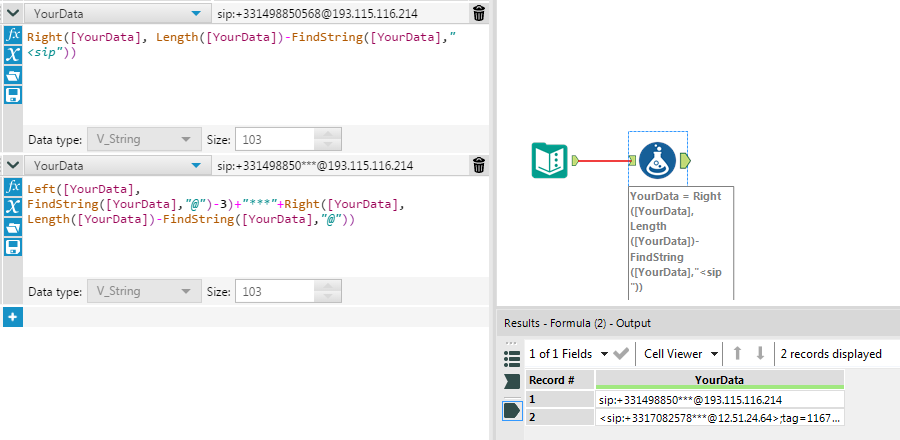Move to previous record with up arrow
Image resolution: width=900 pixels, height=440 pixels.
pyautogui.click(x=738, y=354)
